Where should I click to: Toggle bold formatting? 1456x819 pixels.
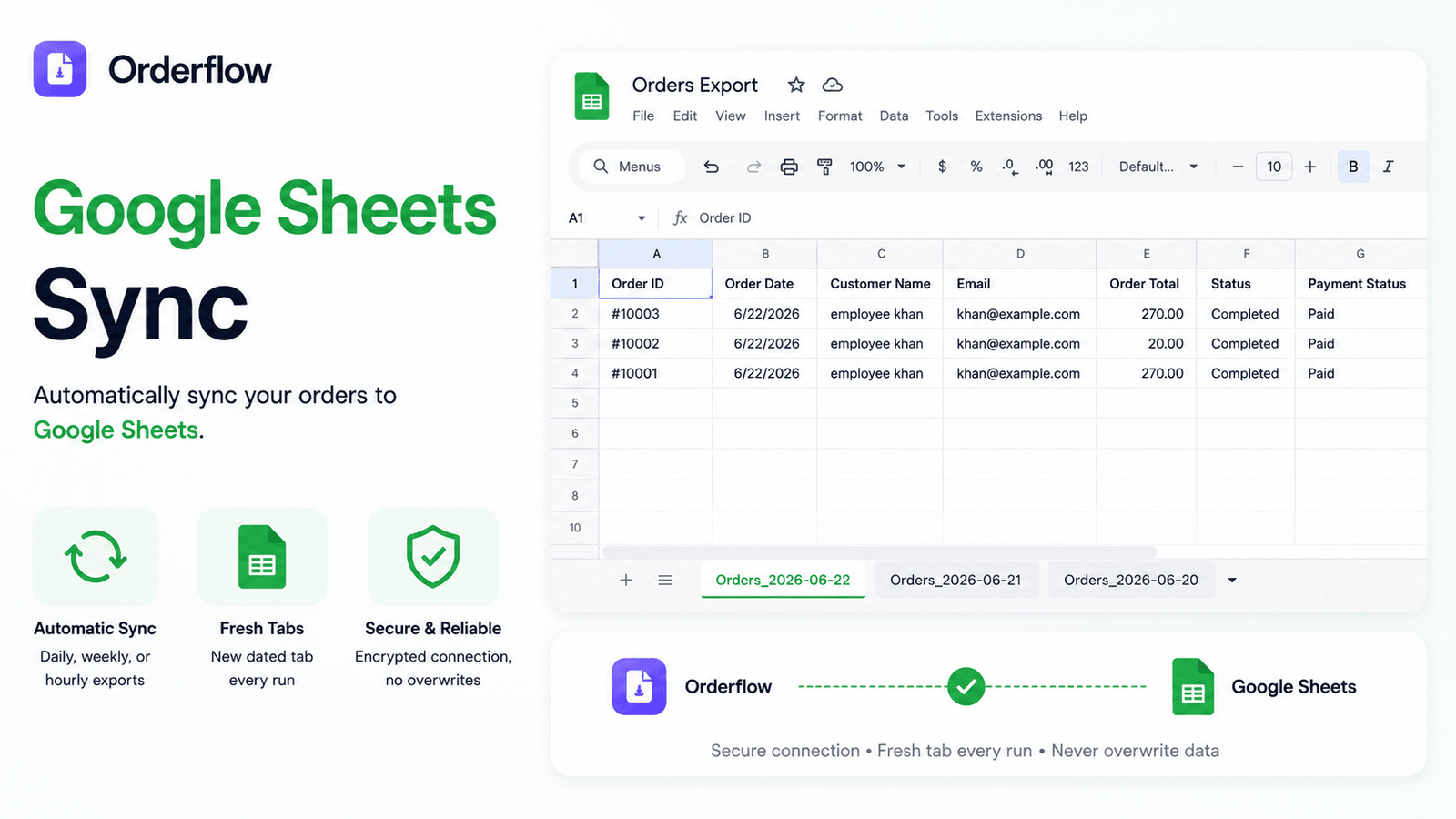click(1353, 167)
